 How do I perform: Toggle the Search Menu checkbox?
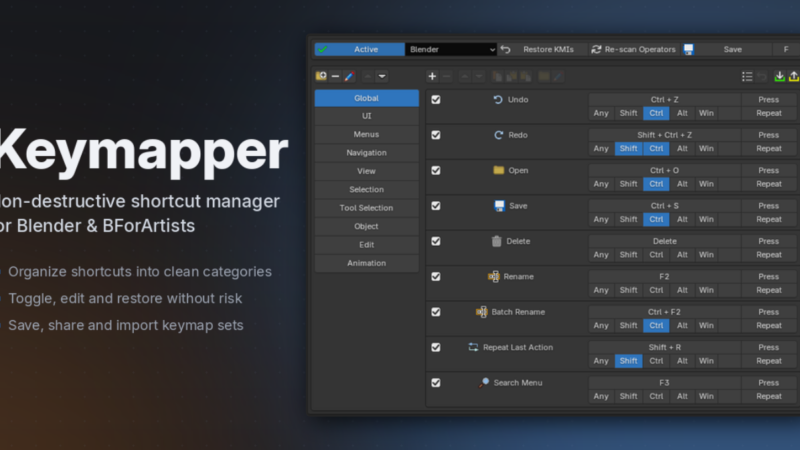coord(436,383)
